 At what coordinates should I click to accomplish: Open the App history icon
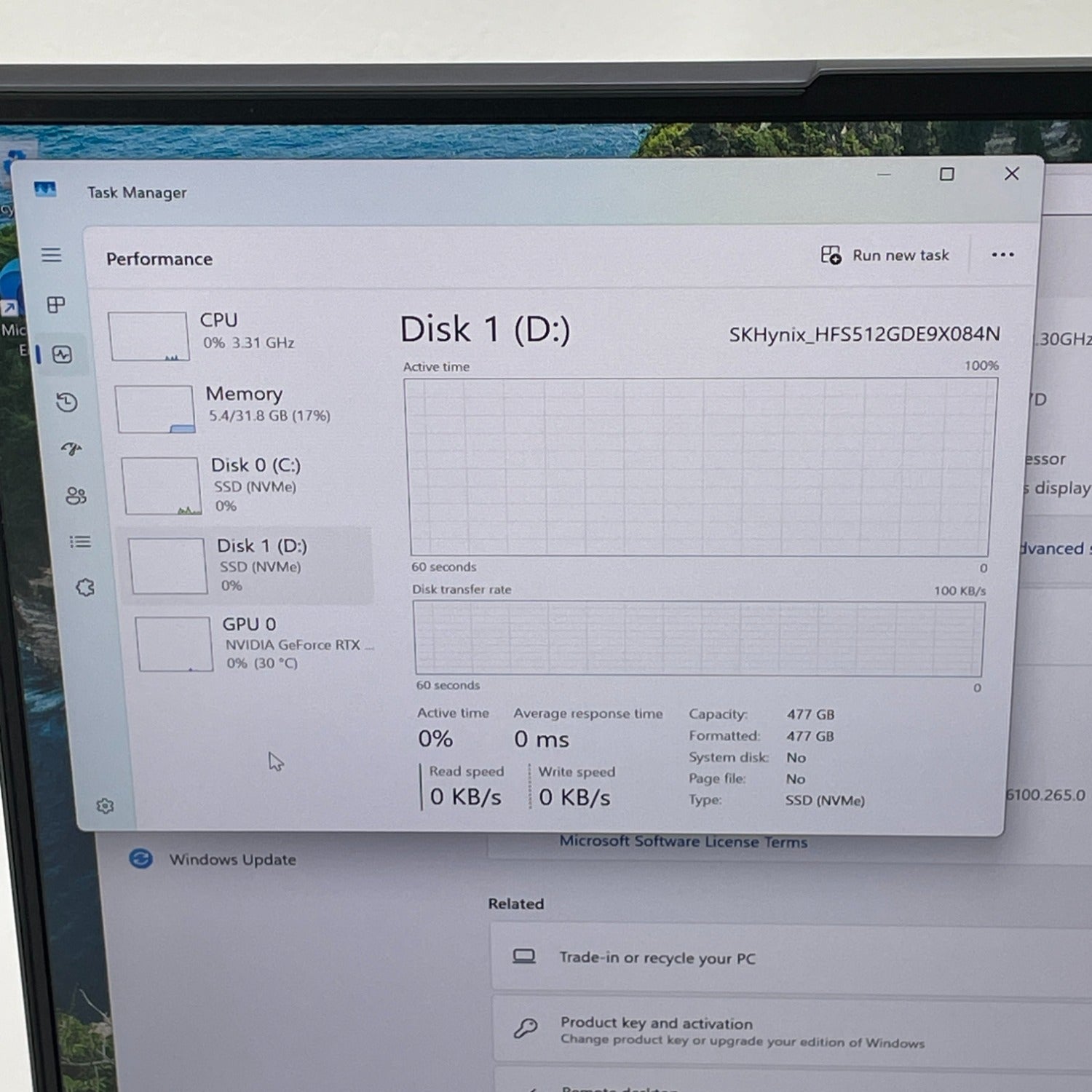coord(67,402)
